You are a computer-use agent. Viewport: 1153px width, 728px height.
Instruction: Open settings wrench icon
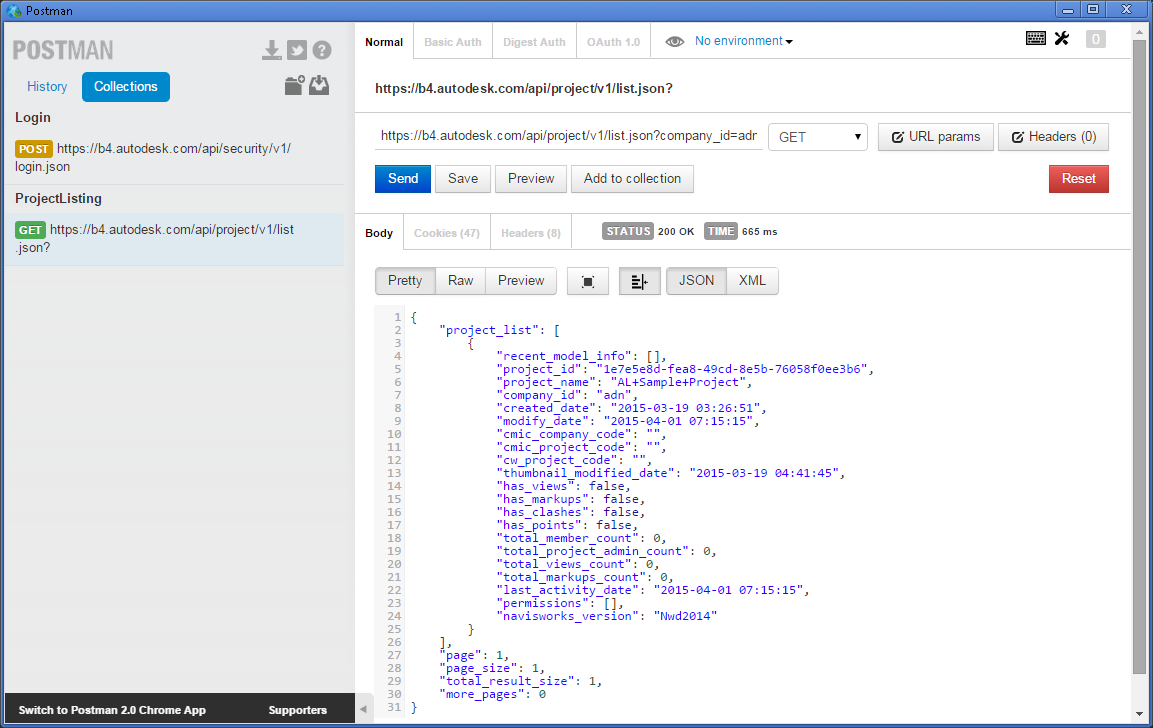pyautogui.click(x=1062, y=38)
